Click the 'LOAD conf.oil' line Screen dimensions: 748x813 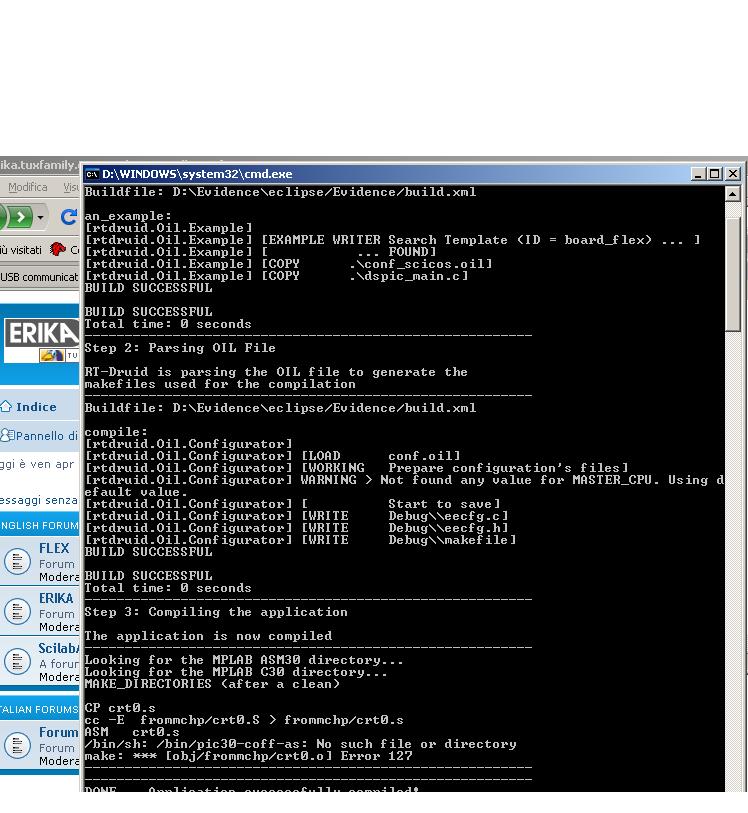click(272, 456)
